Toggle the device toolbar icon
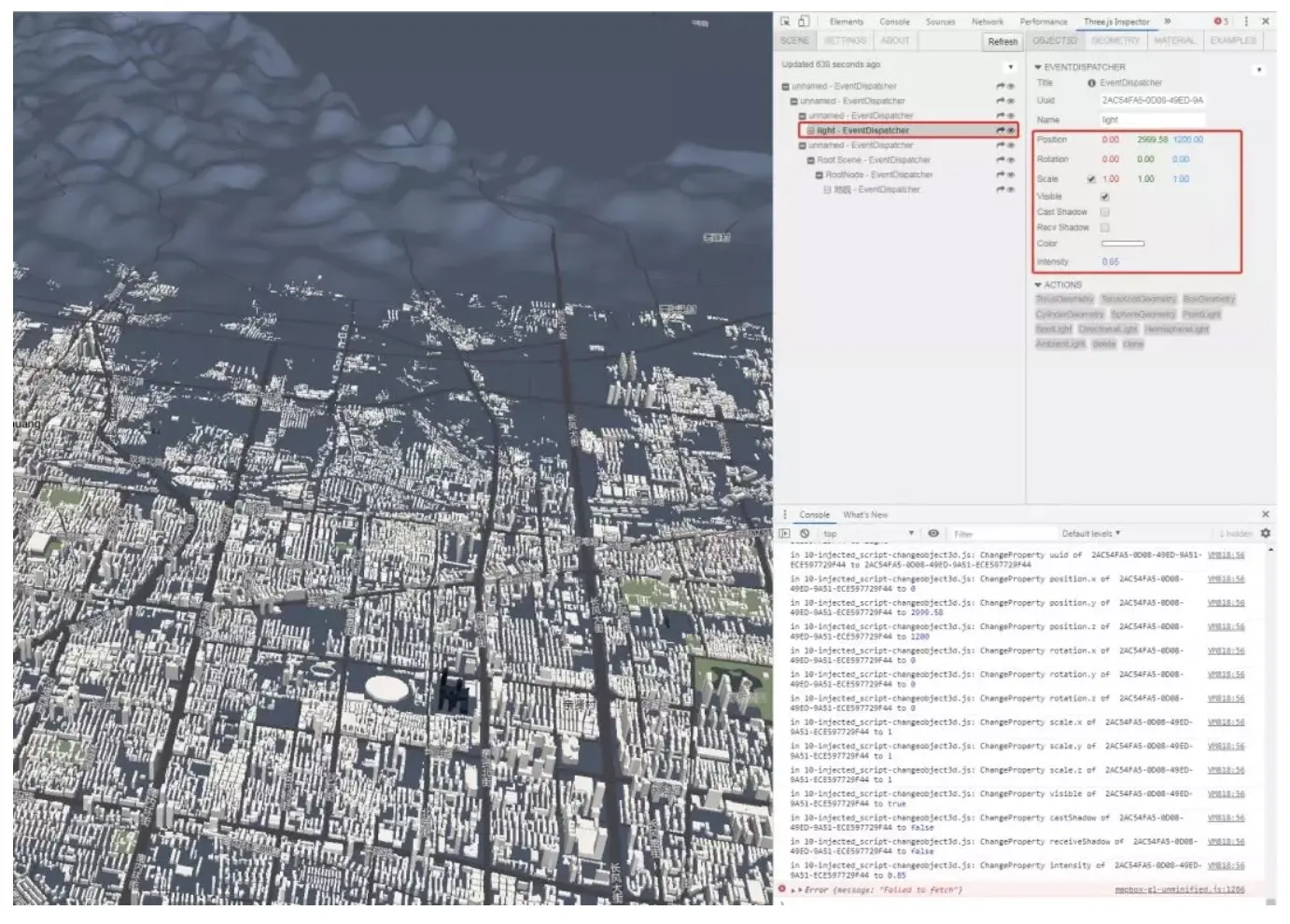 coord(804,21)
